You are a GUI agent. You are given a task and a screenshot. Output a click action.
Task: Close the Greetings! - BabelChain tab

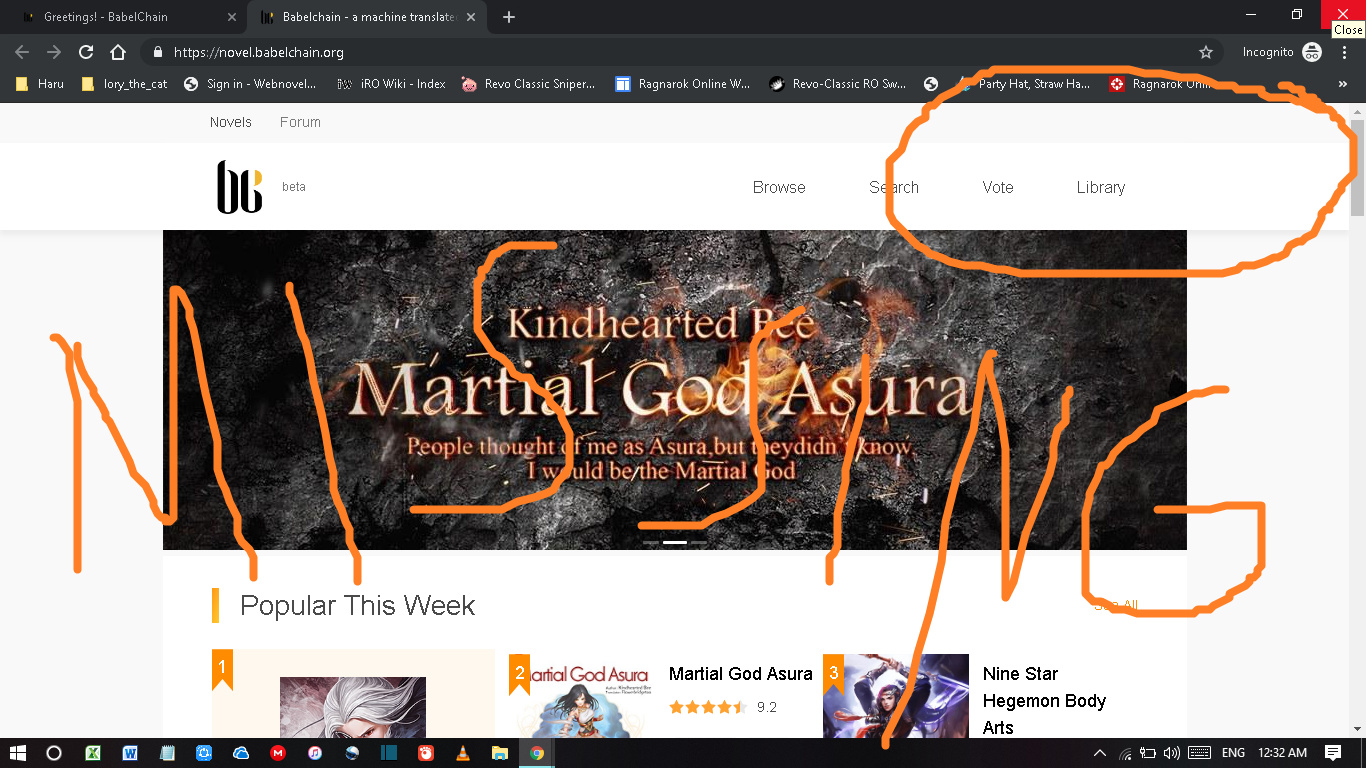tap(232, 17)
